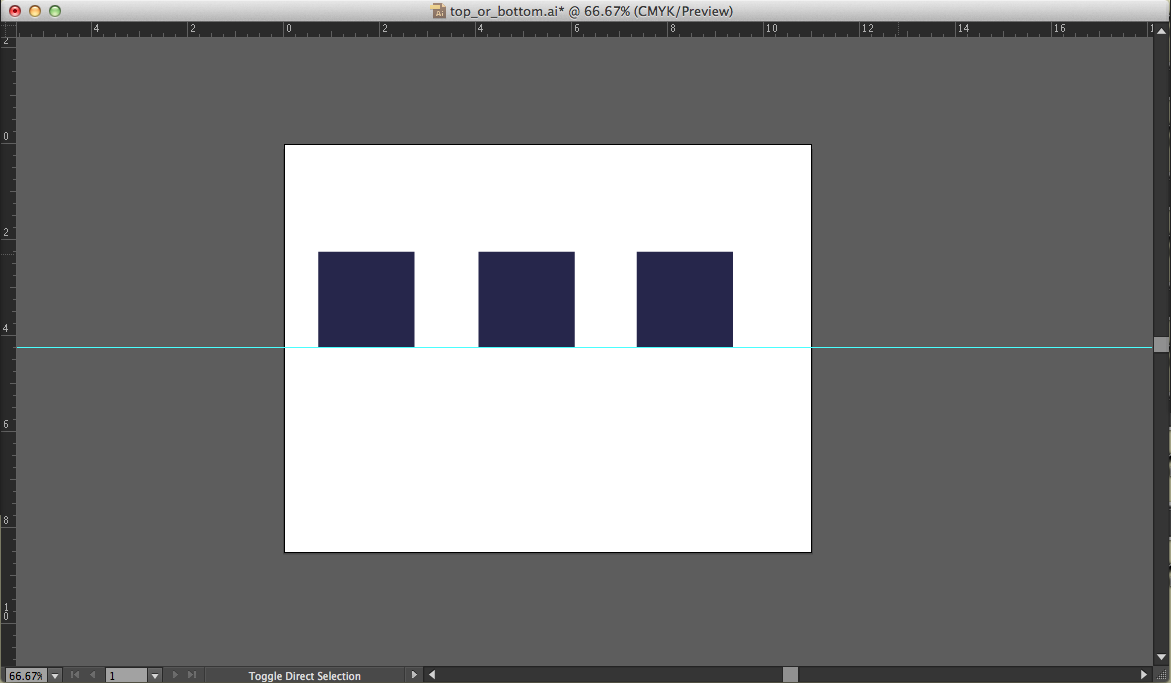The width and height of the screenshot is (1171, 683).
Task: Click the artboard number field
Action: pyautogui.click(x=126, y=676)
